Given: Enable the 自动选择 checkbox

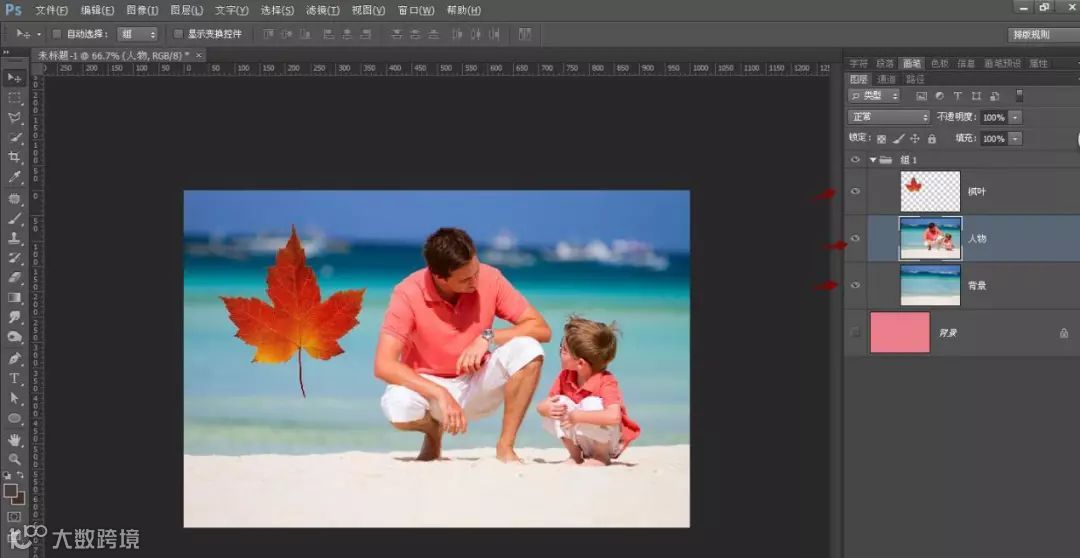Looking at the screenshot, I should click(57, 34).
